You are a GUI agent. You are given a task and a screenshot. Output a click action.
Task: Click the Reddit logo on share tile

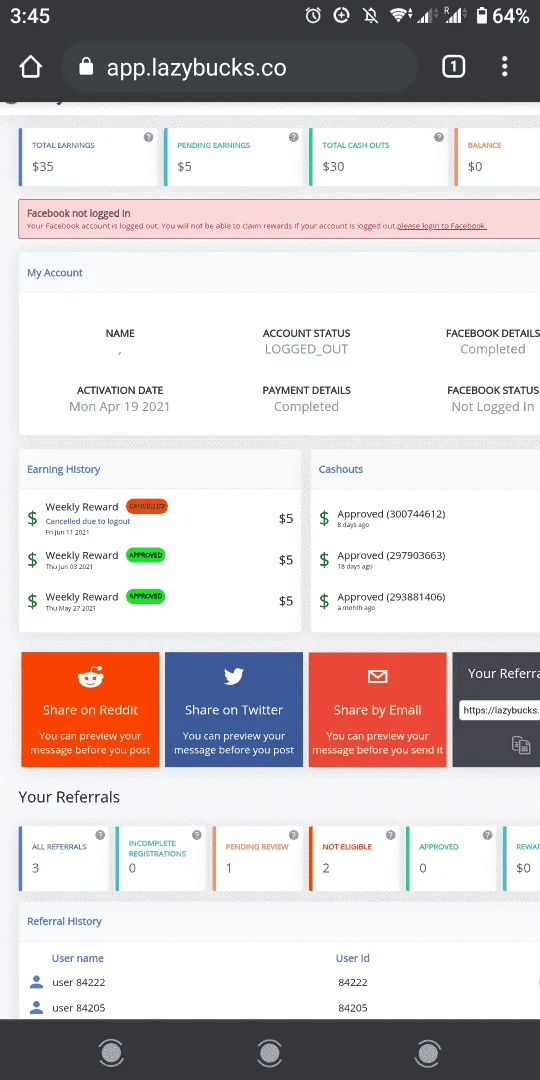90,678
